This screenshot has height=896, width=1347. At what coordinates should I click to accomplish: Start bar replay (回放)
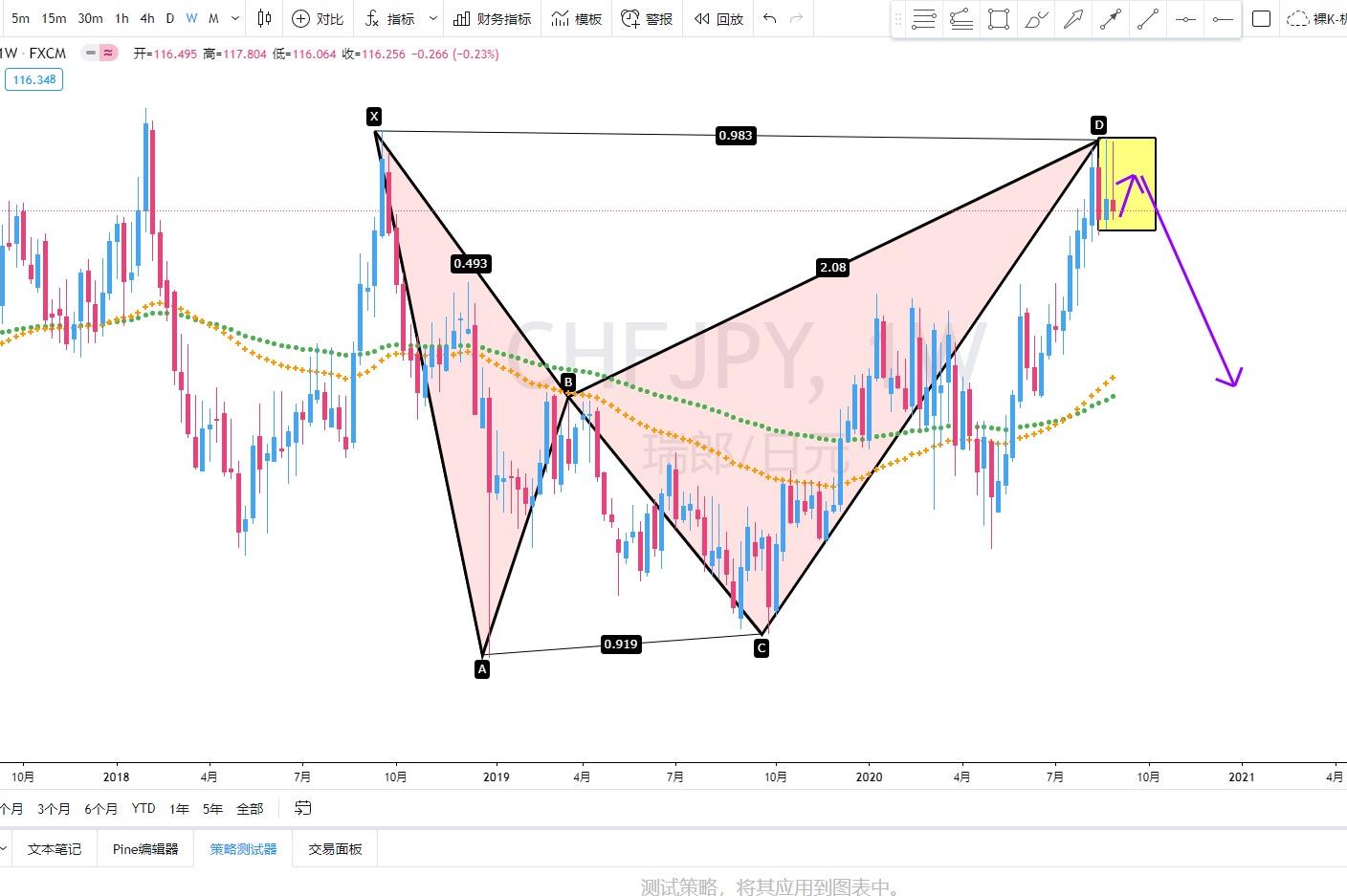tap(718, 18)
